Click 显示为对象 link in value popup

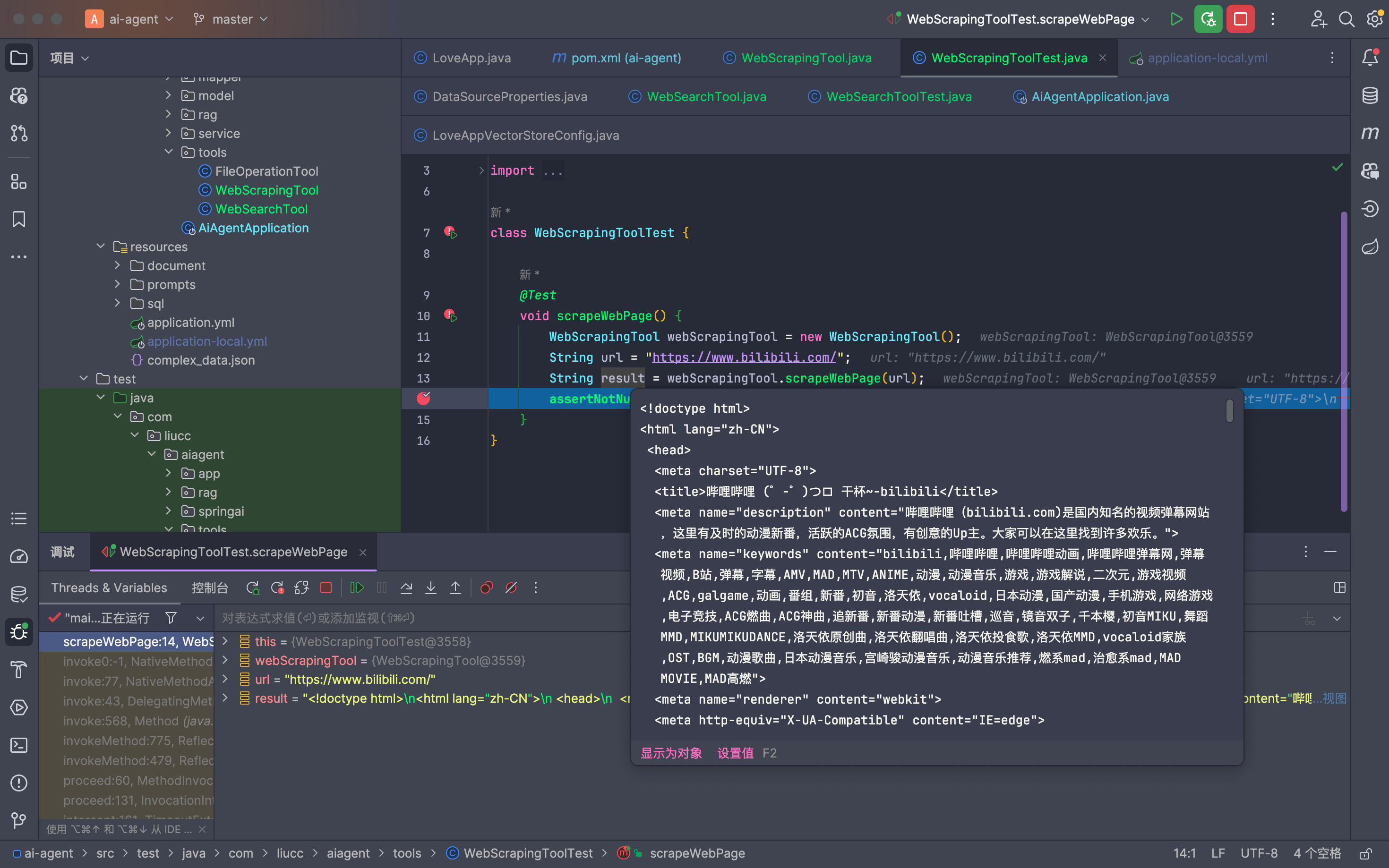tap(671, 753)
